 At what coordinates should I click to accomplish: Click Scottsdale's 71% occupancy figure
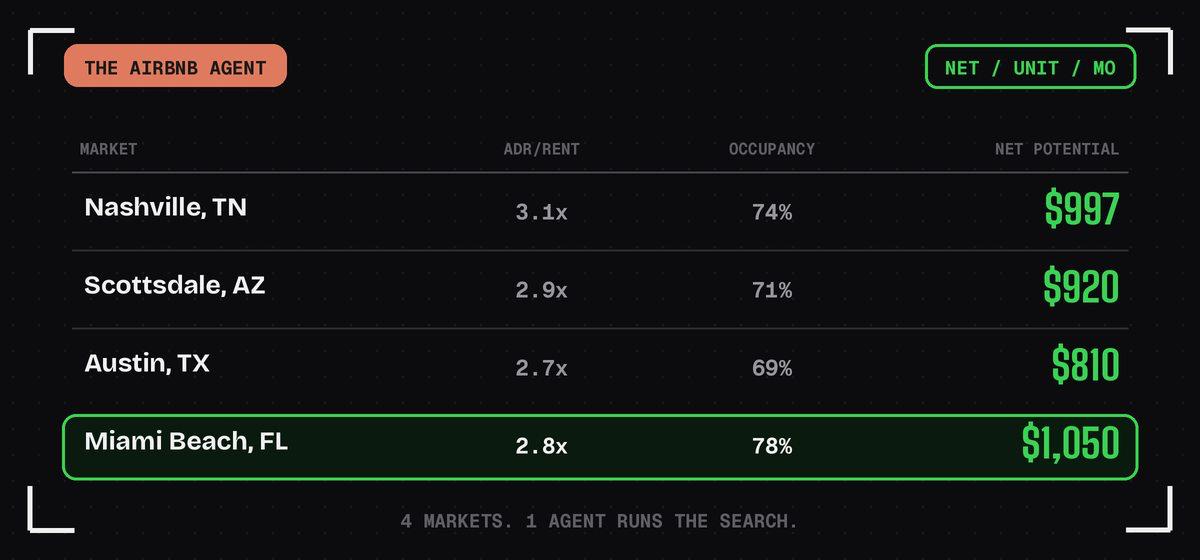[771, 290]
